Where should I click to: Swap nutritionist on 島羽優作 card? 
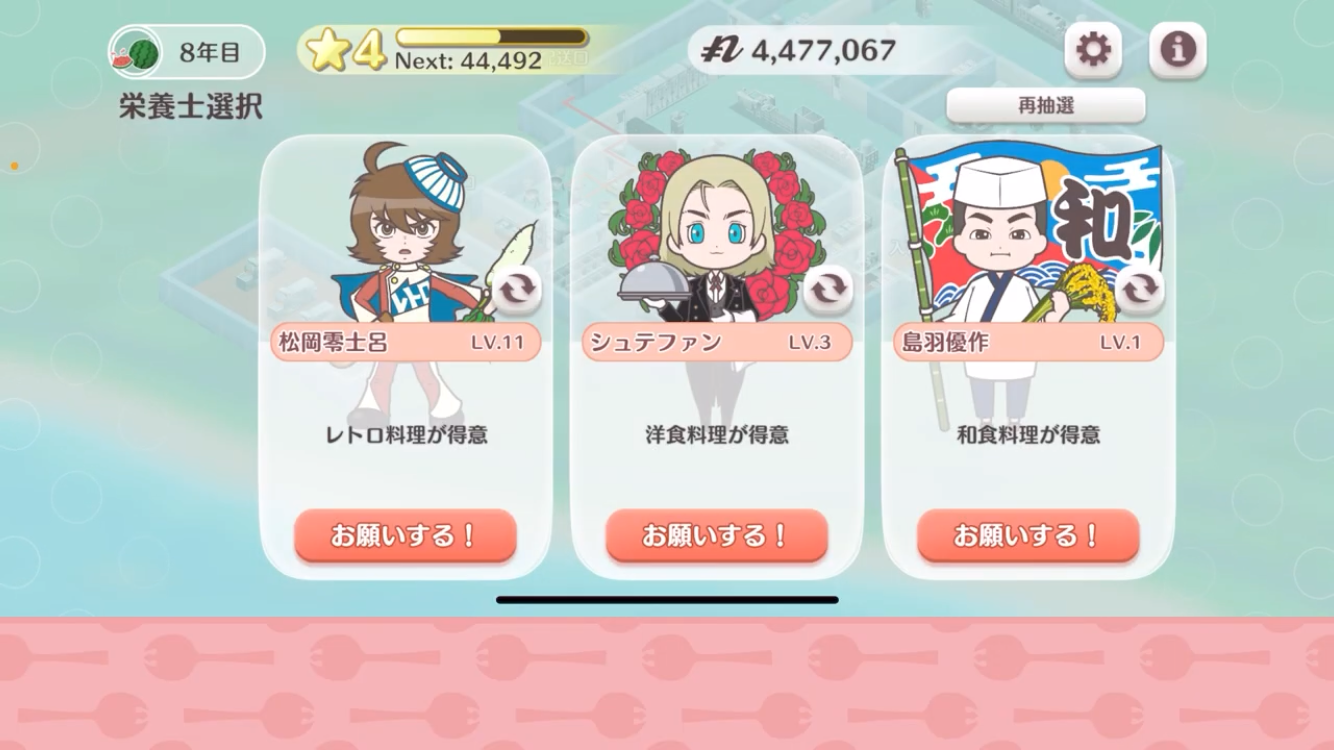(1139, 291)
